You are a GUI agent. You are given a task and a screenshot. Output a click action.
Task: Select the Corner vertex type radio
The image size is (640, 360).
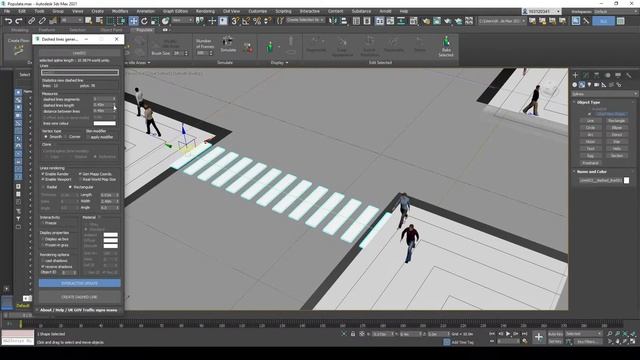click(x=66, y=137)
